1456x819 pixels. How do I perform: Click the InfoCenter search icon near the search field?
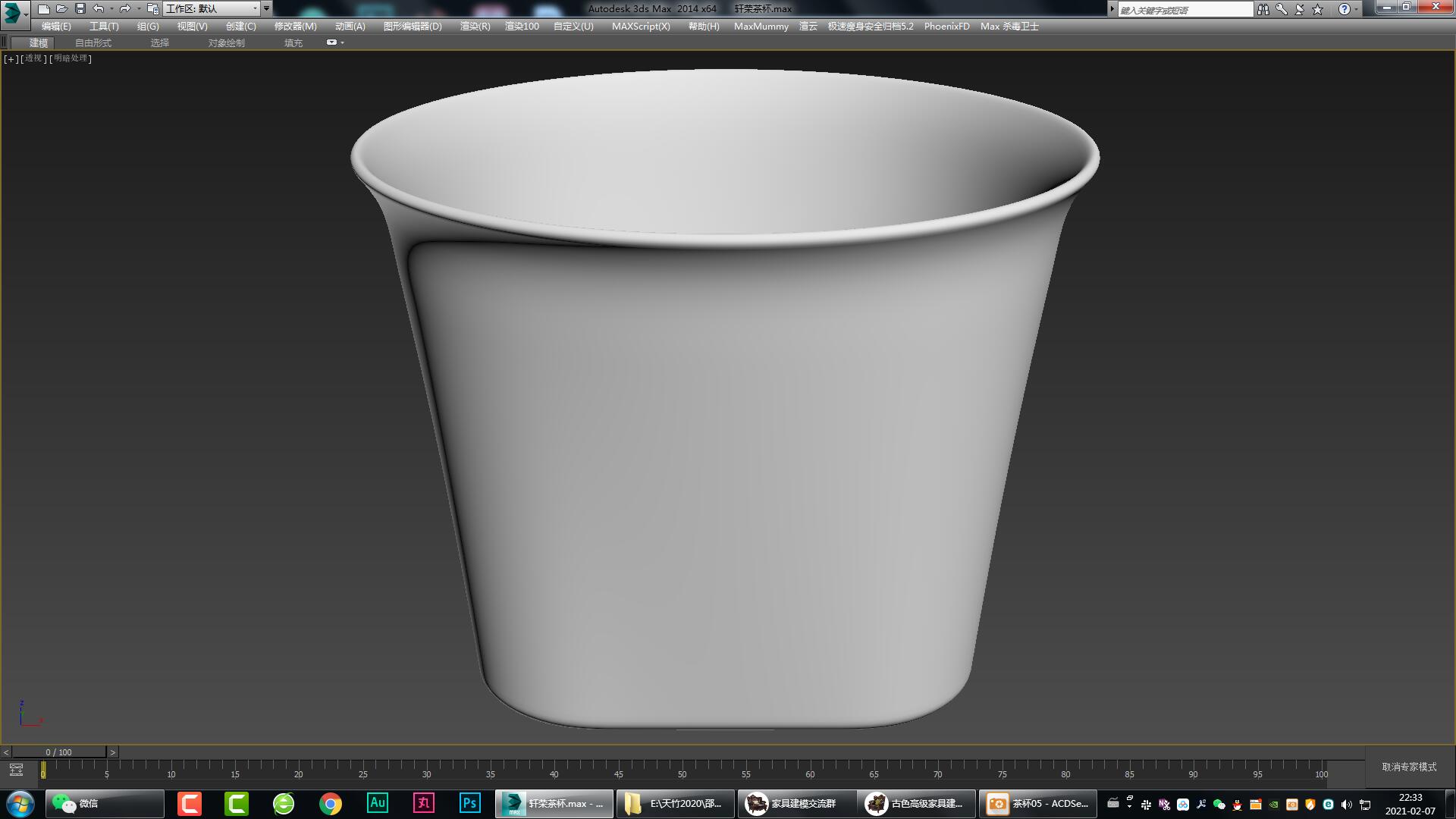click(x=1263, y=8)
